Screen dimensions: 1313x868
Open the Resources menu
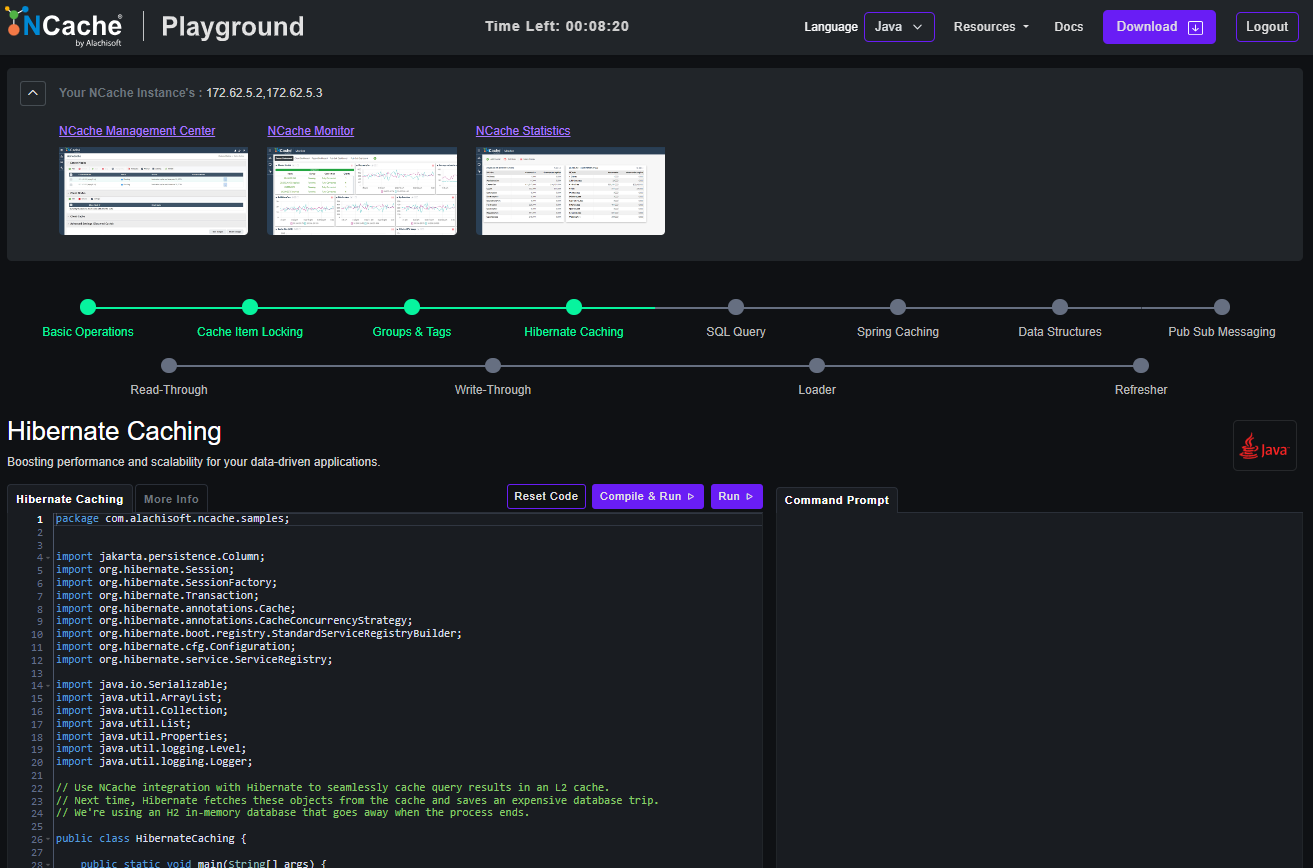point(991,27)
